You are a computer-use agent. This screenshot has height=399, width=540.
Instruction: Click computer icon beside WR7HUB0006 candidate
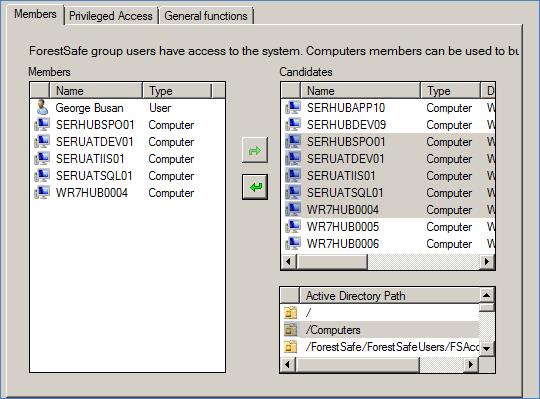pyautogui.click(x=293, y=243)
